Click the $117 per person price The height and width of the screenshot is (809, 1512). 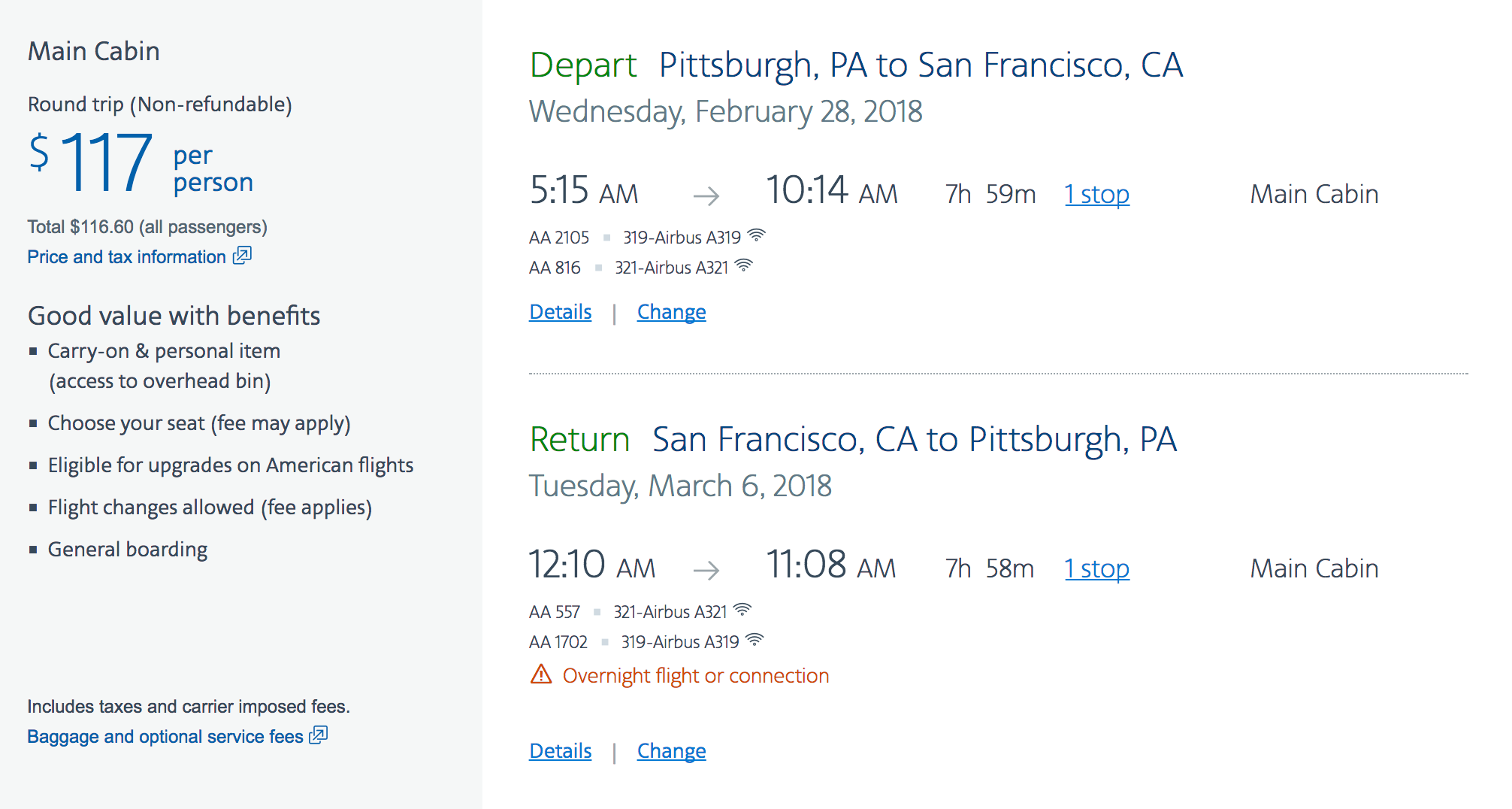coord(107,162)
